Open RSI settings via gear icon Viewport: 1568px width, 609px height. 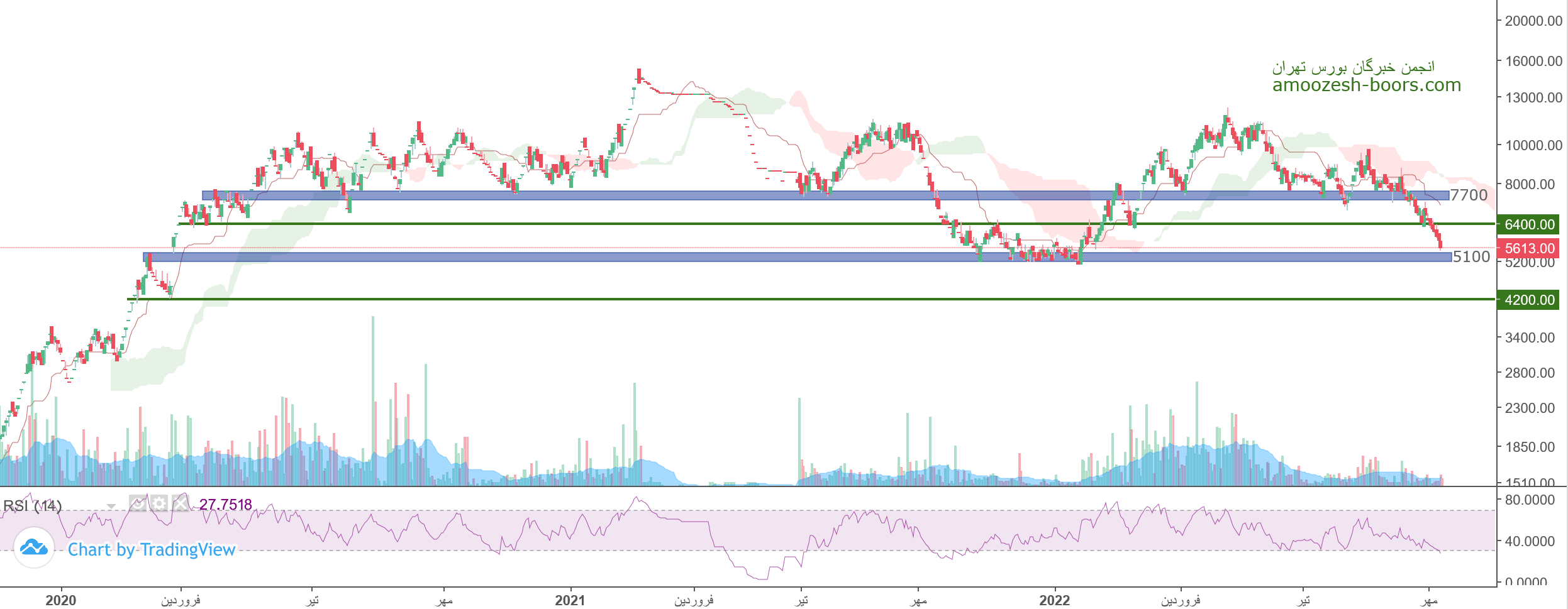pyautogui.click(x=159, y=503)
